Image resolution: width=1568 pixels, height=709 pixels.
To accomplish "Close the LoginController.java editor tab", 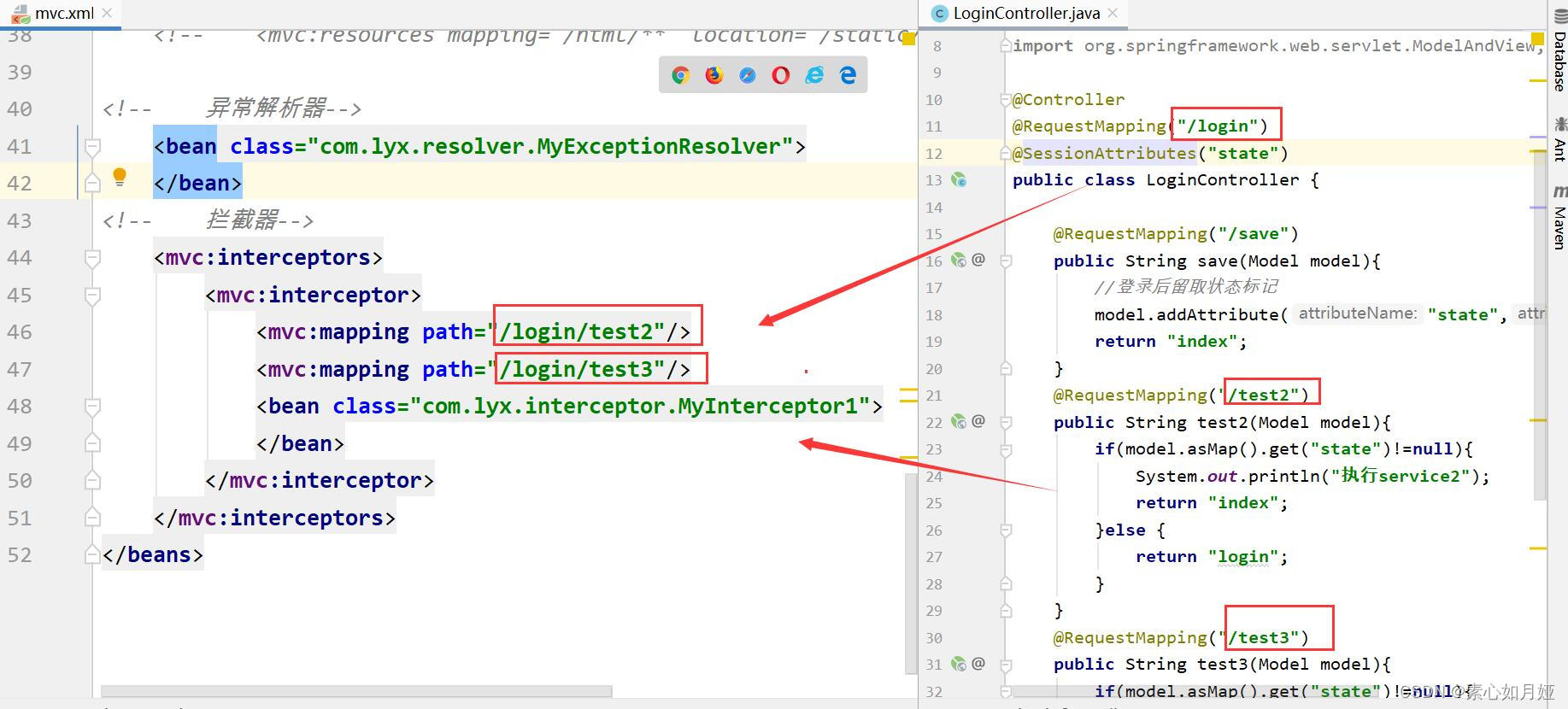I will tap(1113, 13).
